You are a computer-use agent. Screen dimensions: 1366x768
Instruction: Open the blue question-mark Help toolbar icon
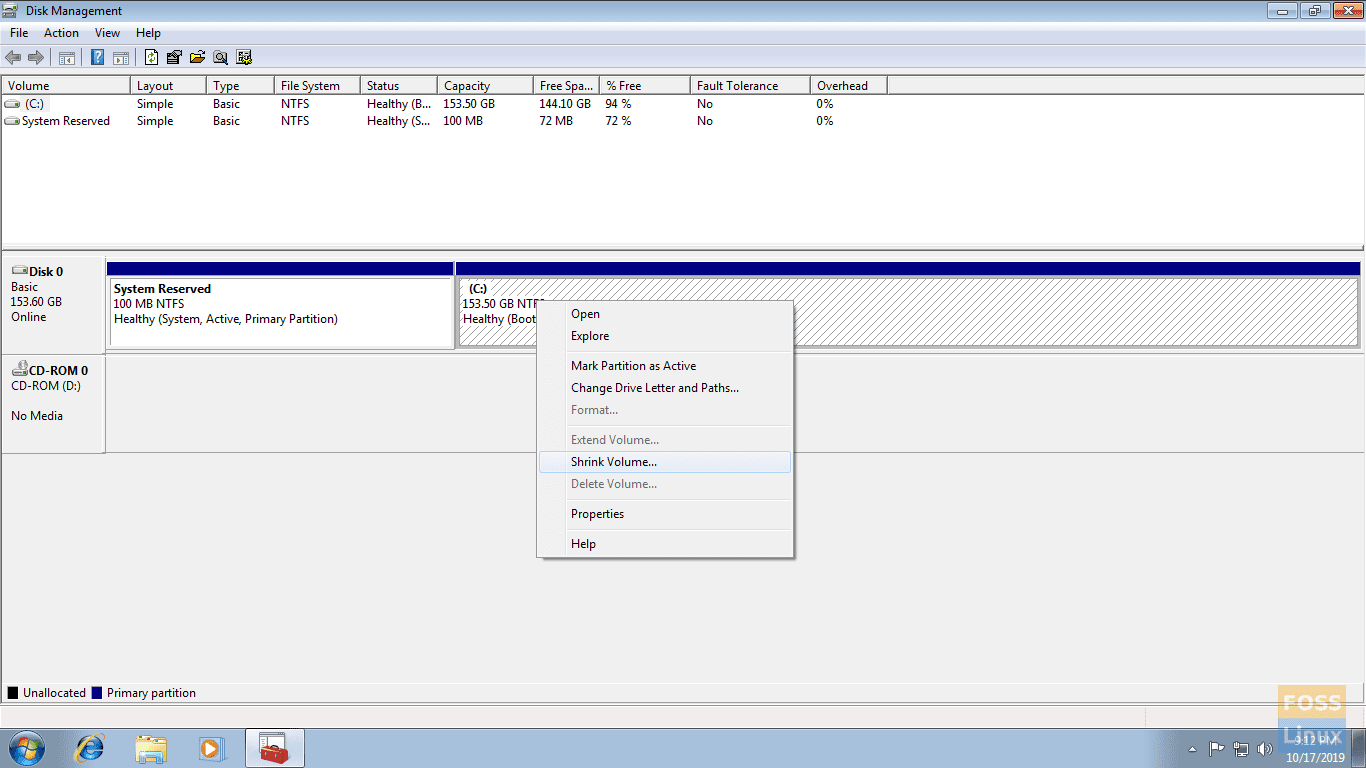click(x=97, y=57)
